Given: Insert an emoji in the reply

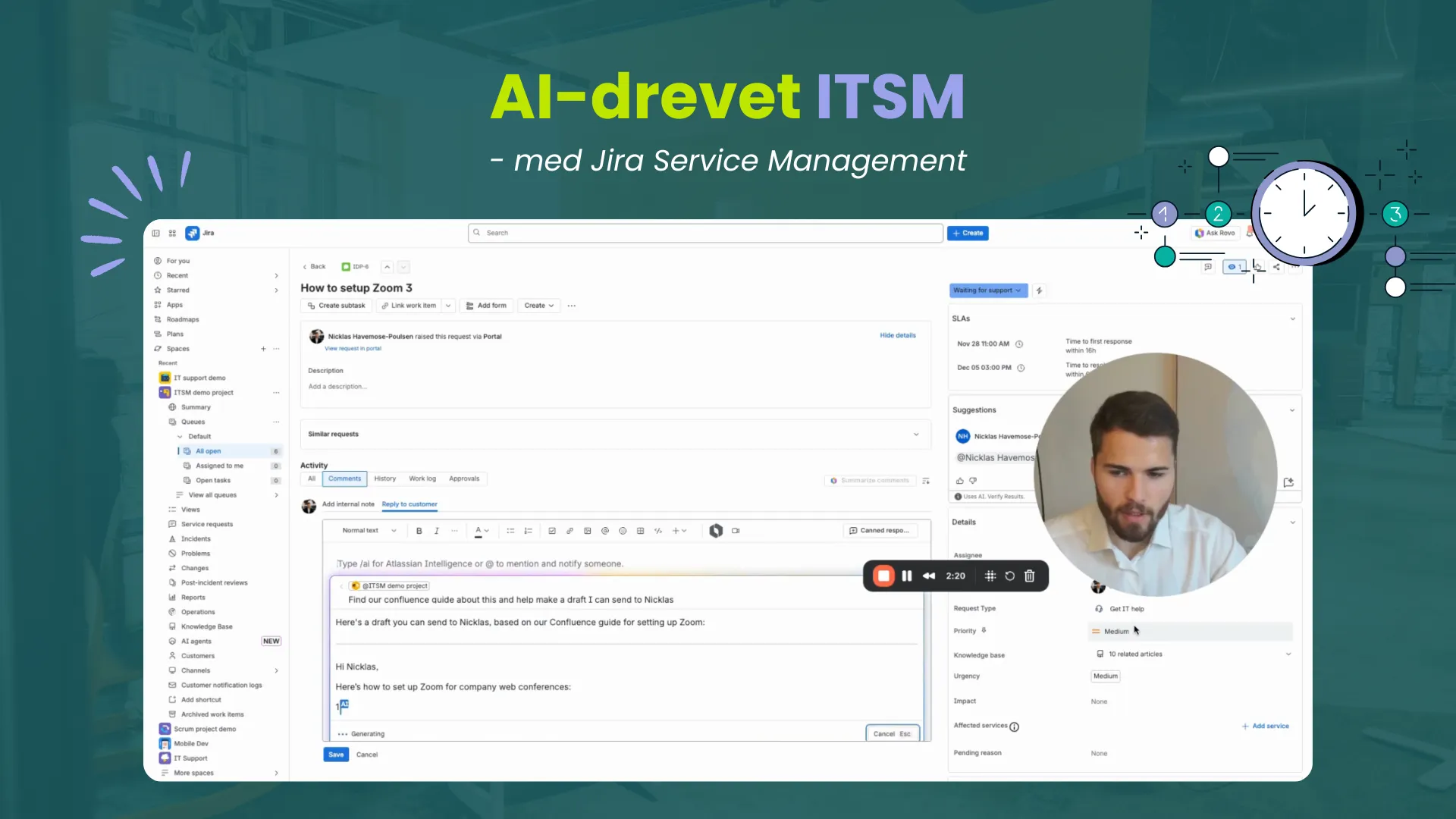Looking at the screenshot, I should tap(623, 531).
